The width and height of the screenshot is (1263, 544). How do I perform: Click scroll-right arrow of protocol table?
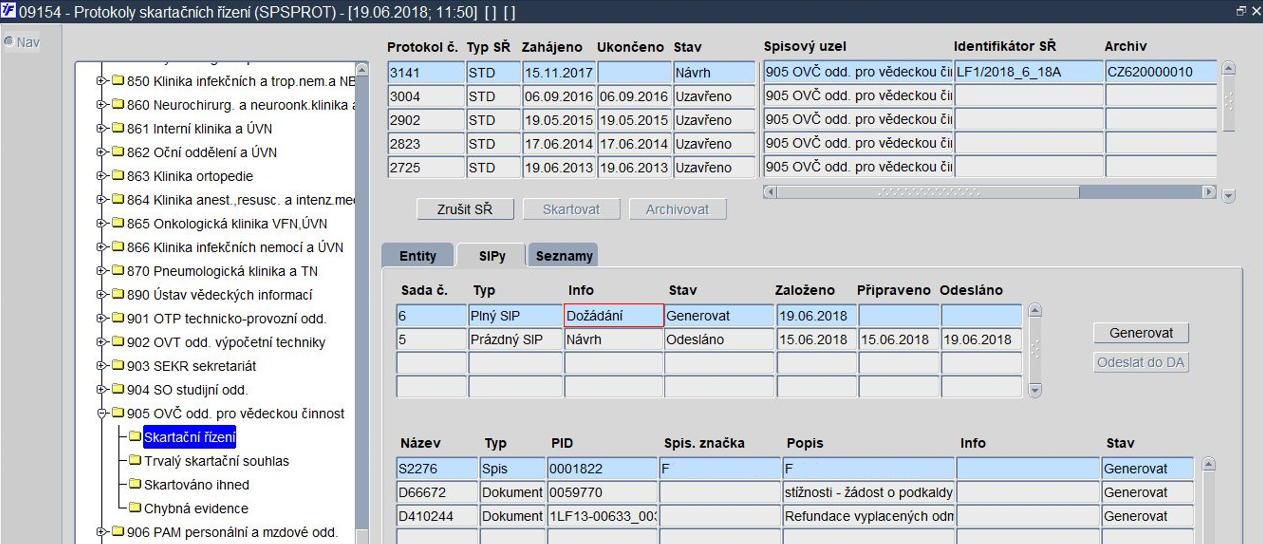pos(1209,192)
